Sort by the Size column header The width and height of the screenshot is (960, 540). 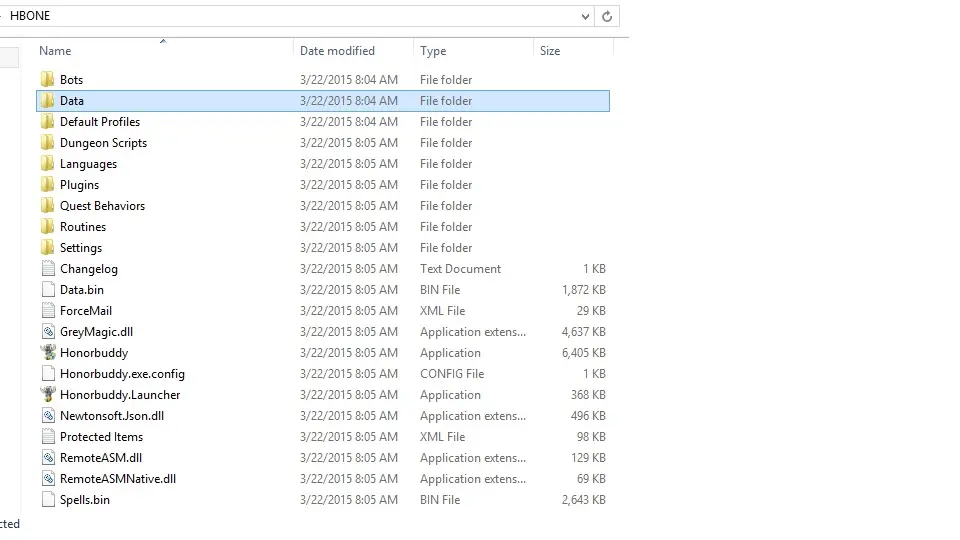coord(550,51)
